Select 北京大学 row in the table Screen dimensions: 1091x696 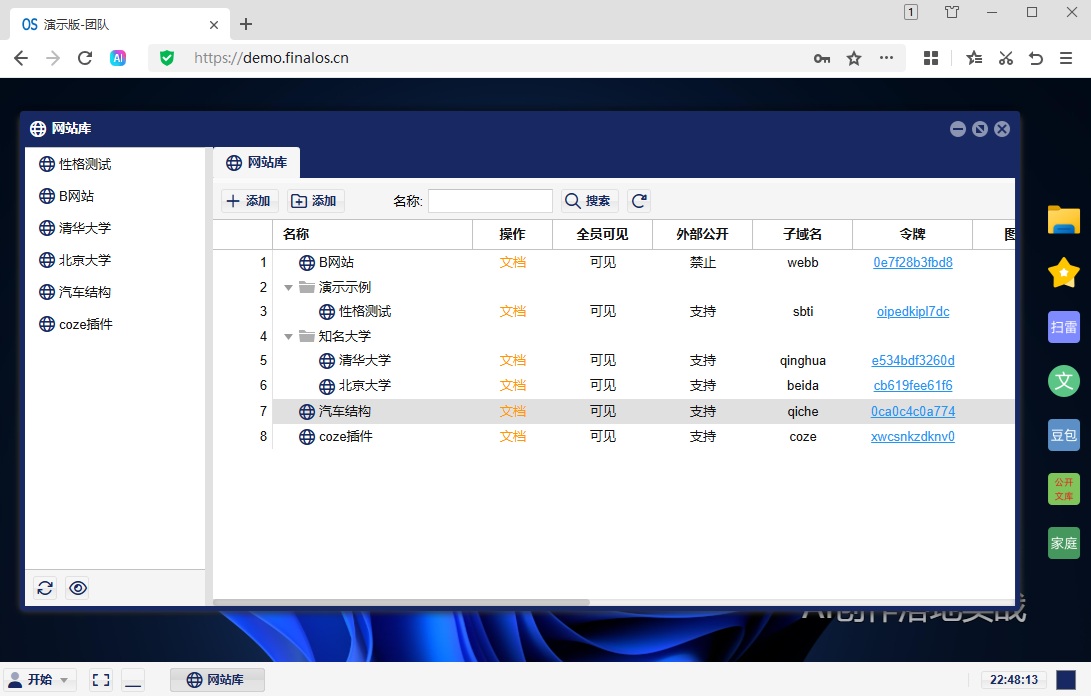pyautogui.click(x=614, y=386)
